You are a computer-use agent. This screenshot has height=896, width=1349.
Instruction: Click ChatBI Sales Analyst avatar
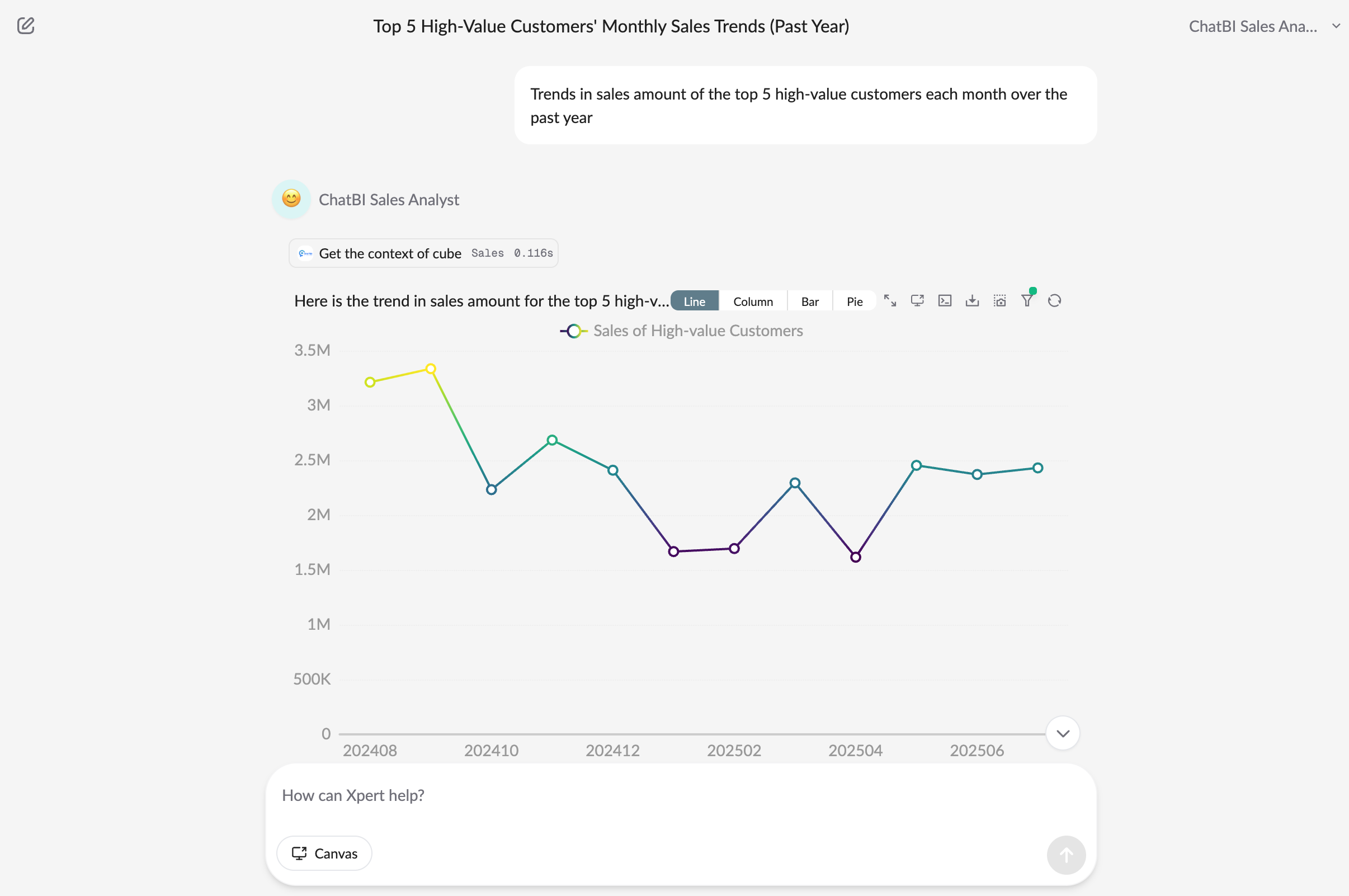(x=291, y=199)
